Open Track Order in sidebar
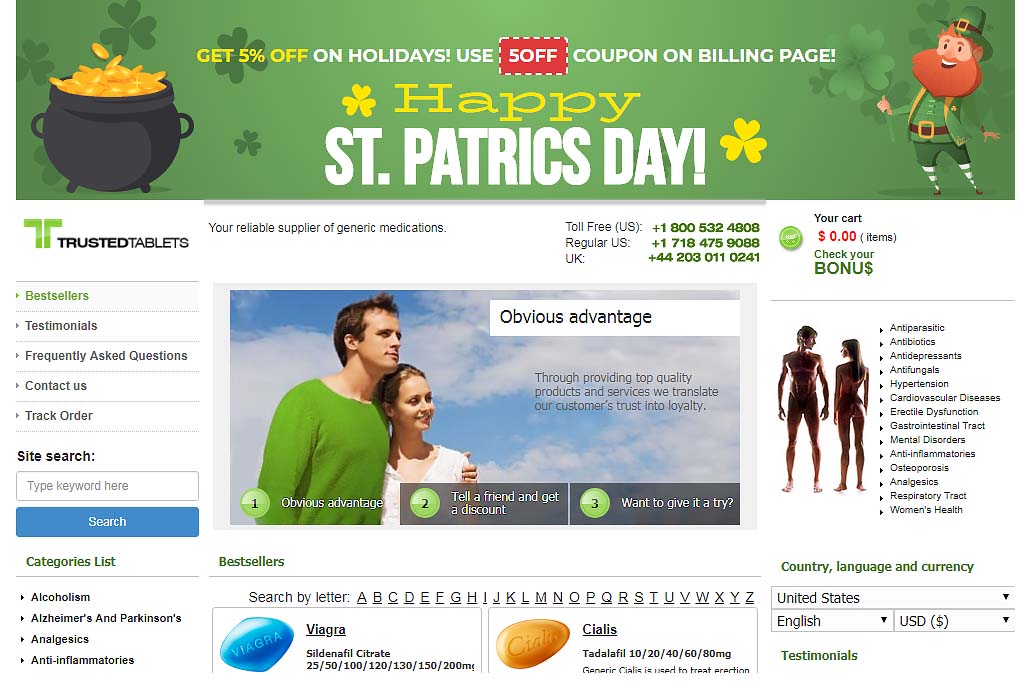 pos(59,416)
